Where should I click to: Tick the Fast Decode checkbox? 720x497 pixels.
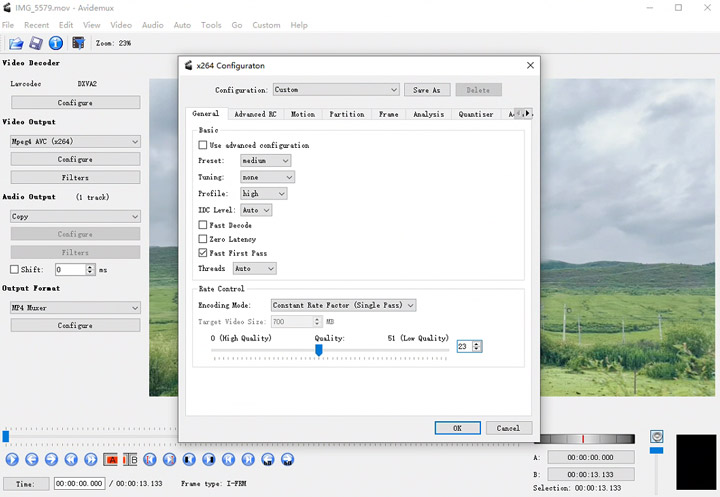[x=203, y=225]
